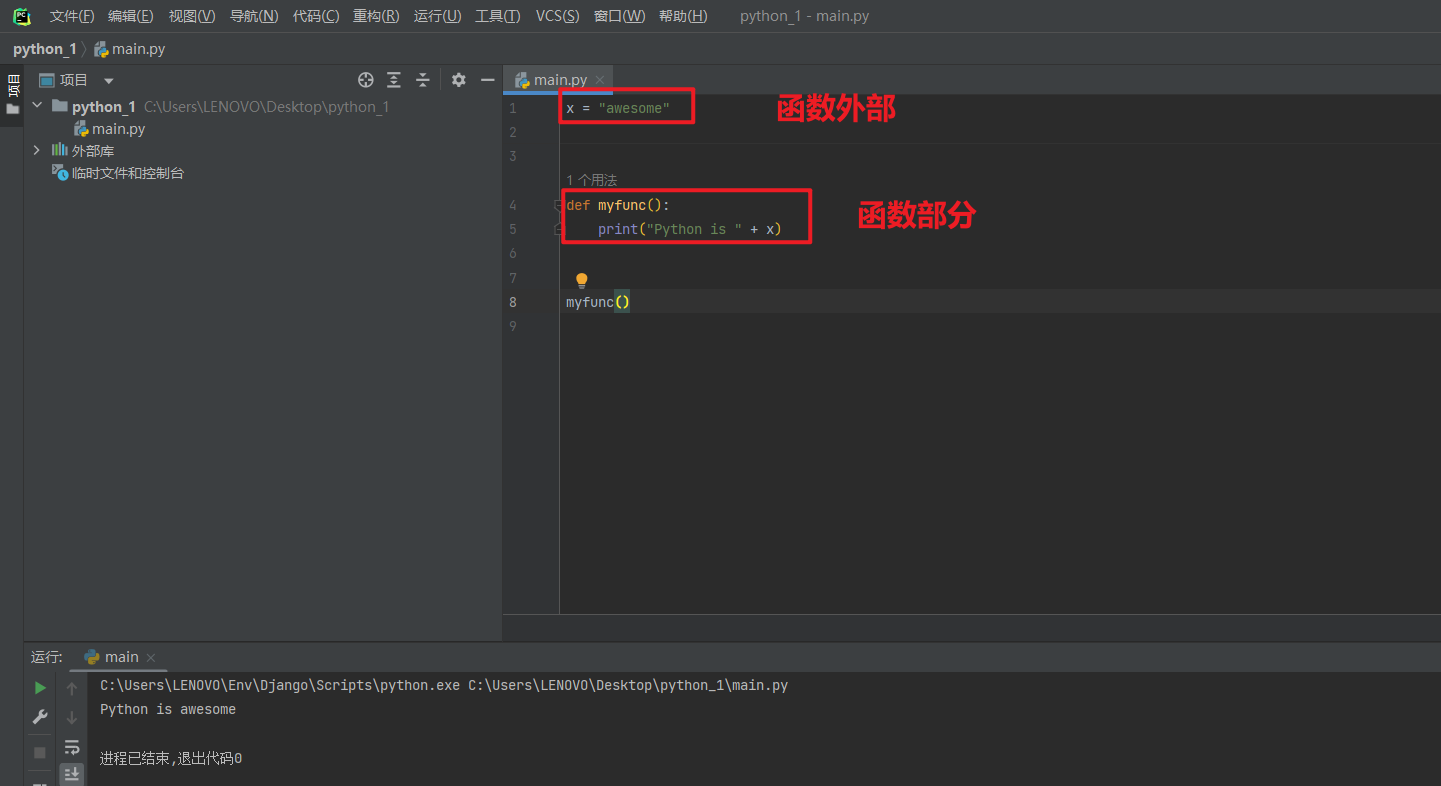Open the 重构(R) menu

376,16
